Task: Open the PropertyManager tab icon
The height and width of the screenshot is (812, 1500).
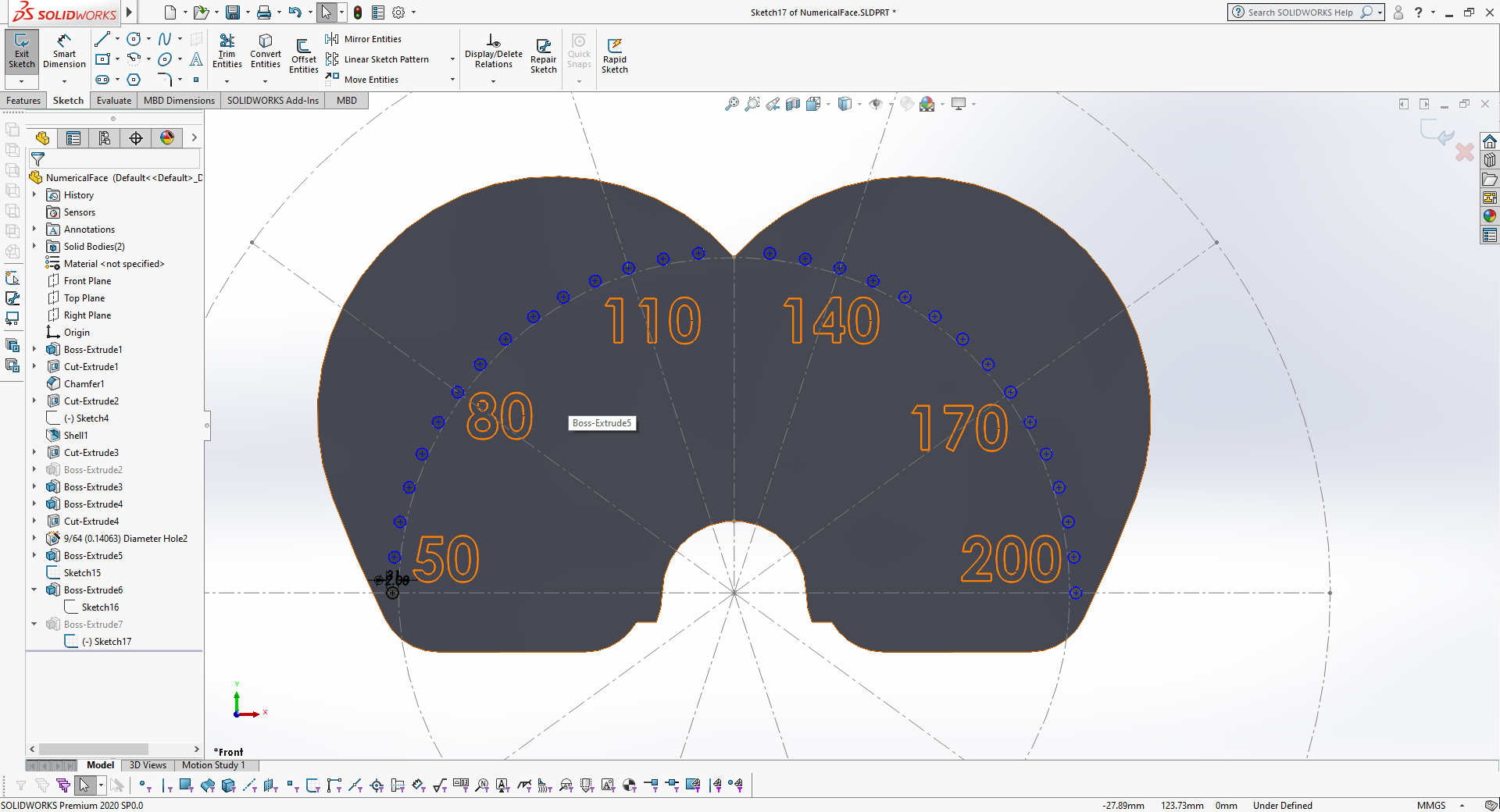Action: click(73, 138)
